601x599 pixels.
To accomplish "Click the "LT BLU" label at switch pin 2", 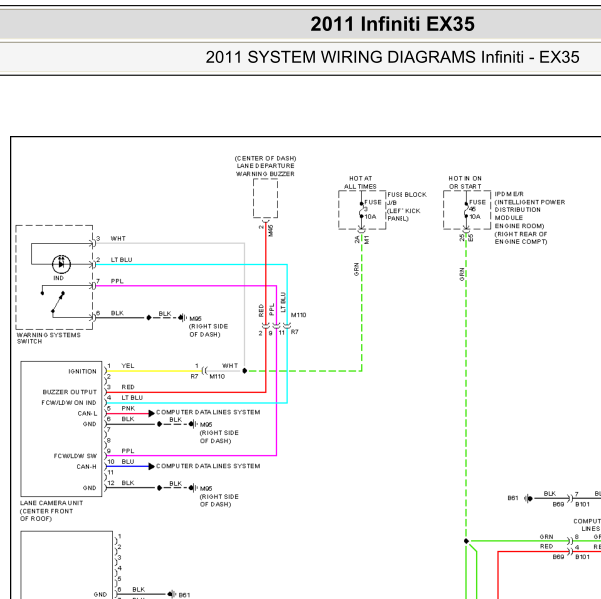I will [x=121, y=260].
